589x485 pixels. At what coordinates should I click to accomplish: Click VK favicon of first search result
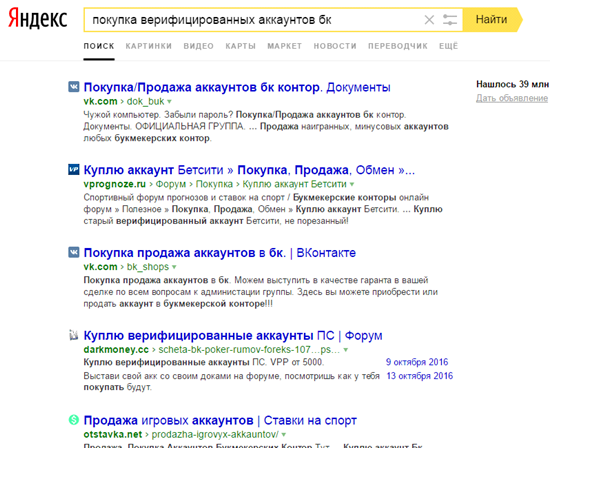tap(74, 87)
